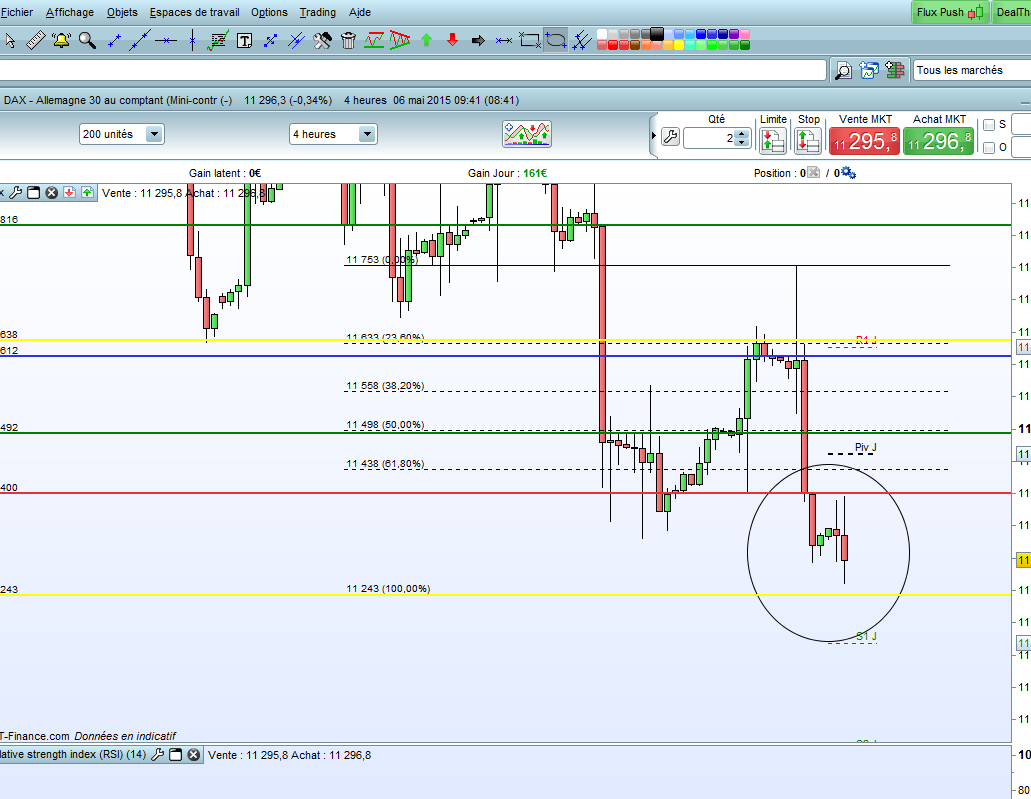Open the RSI indicator wrench settings
Image resolution: width=1031 pixels, height=799 pixels.
click(x=157, y=755)
